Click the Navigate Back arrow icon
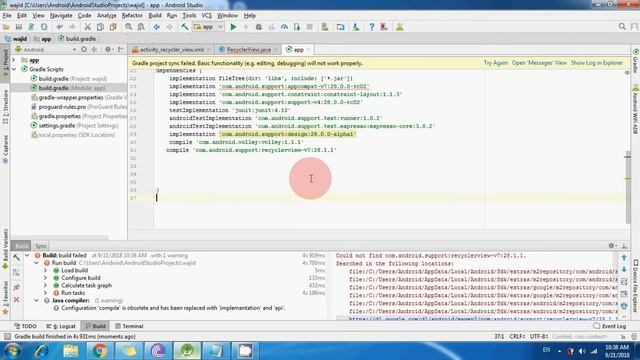The width and height of the screenshot is (640, 360). click(157, 27)
